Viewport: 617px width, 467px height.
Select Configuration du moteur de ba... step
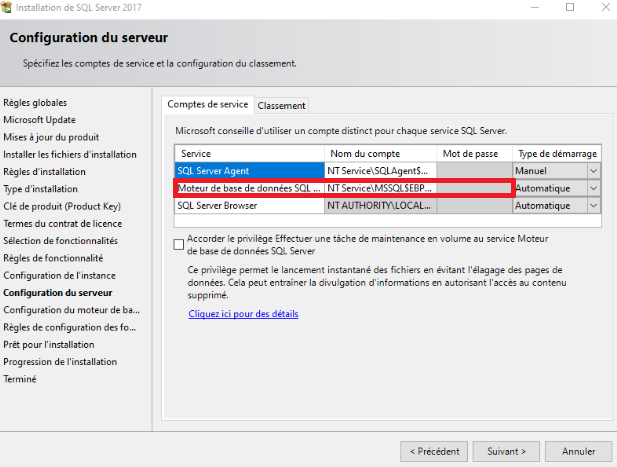72,310
